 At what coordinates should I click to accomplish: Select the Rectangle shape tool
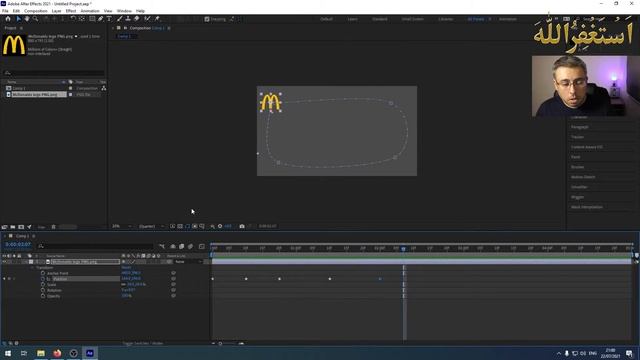coord(92,19)
